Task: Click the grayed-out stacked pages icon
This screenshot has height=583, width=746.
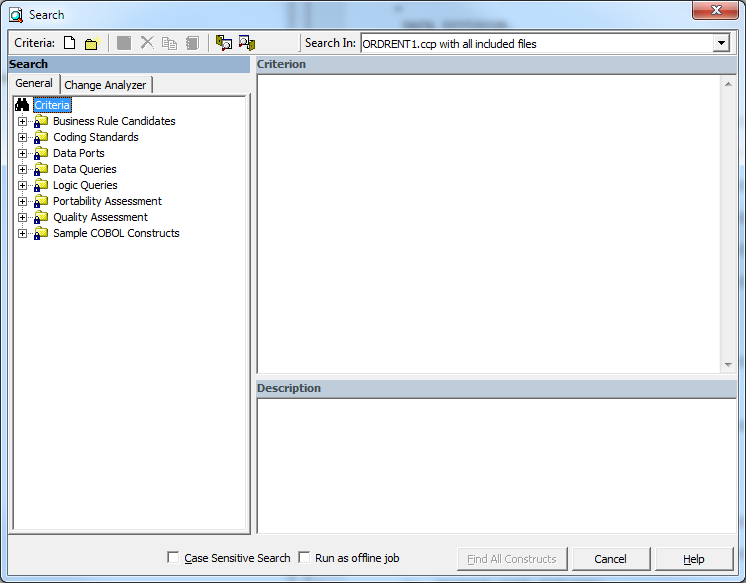Action: tap(192, 43)
